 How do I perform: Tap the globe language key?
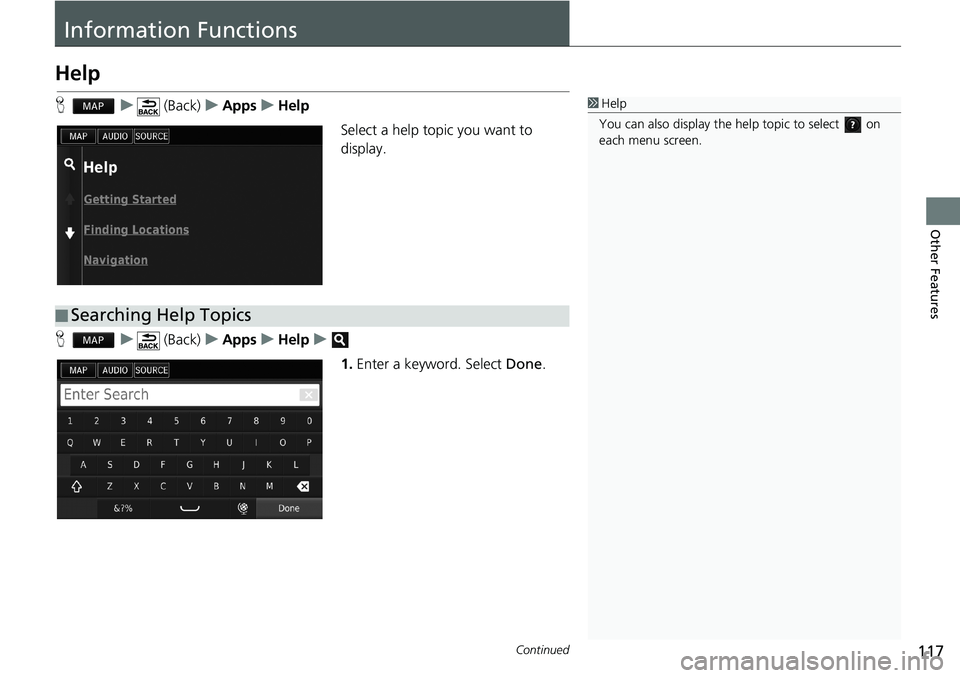(243, 508)
